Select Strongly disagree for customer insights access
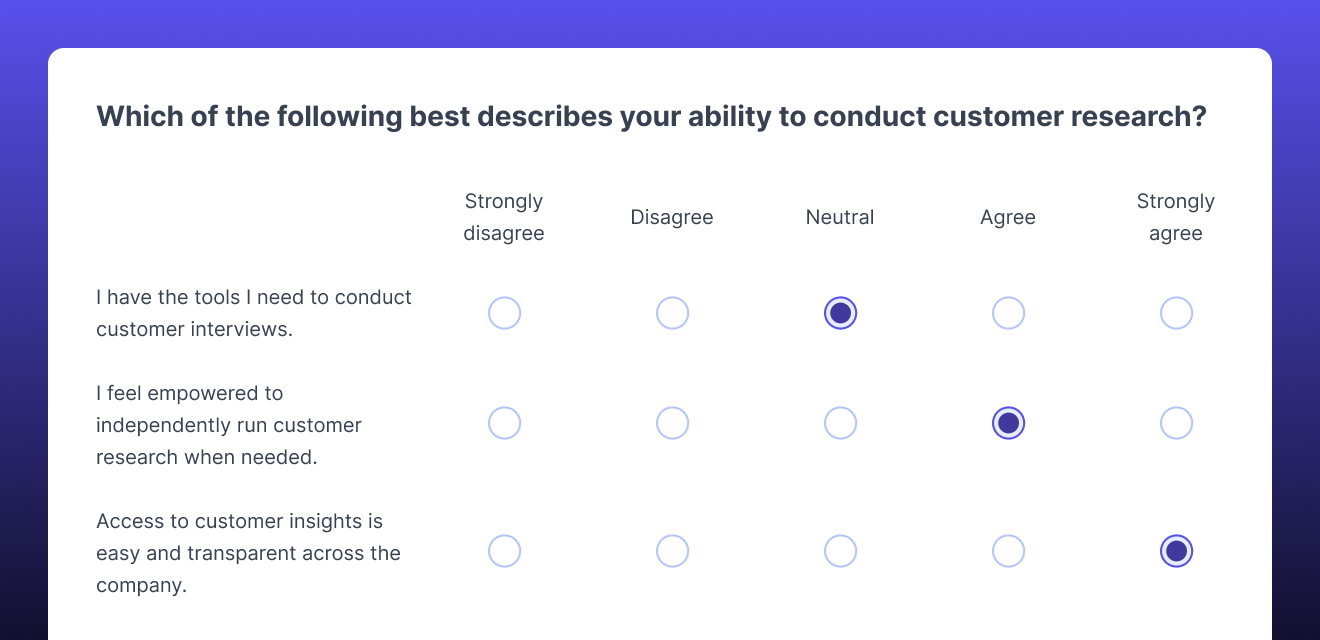The image size is (1320, 640). [504, 551]
